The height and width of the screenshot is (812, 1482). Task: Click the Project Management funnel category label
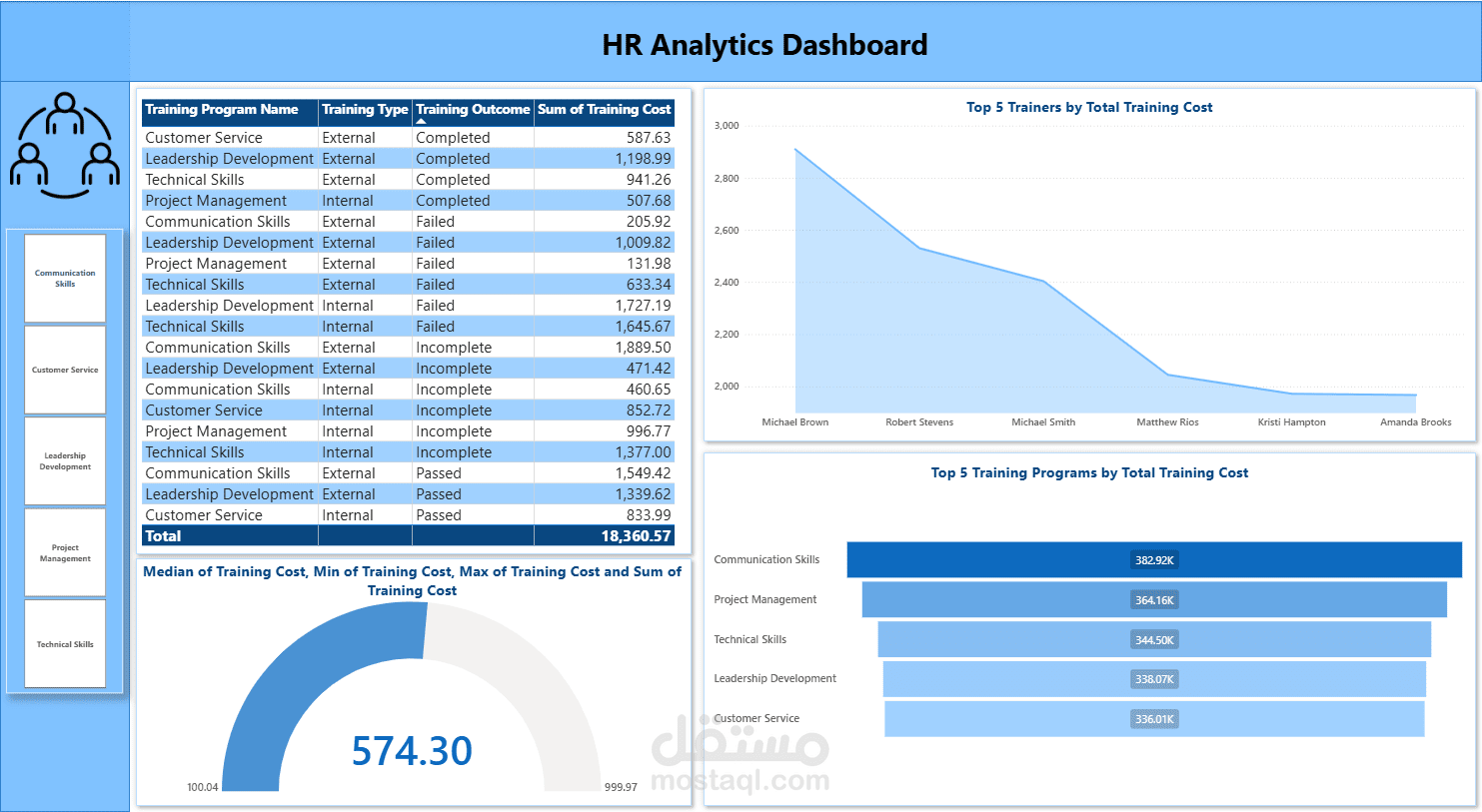(764, 600)
